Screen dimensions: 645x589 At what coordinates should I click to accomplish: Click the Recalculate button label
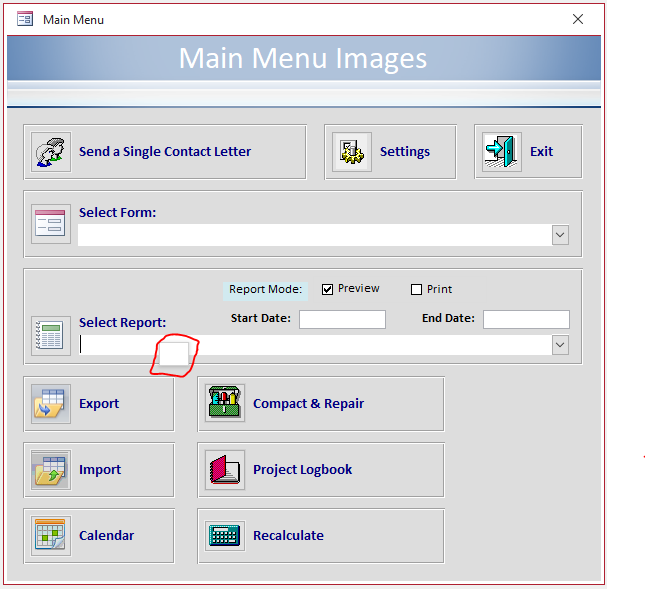(288, 535)
